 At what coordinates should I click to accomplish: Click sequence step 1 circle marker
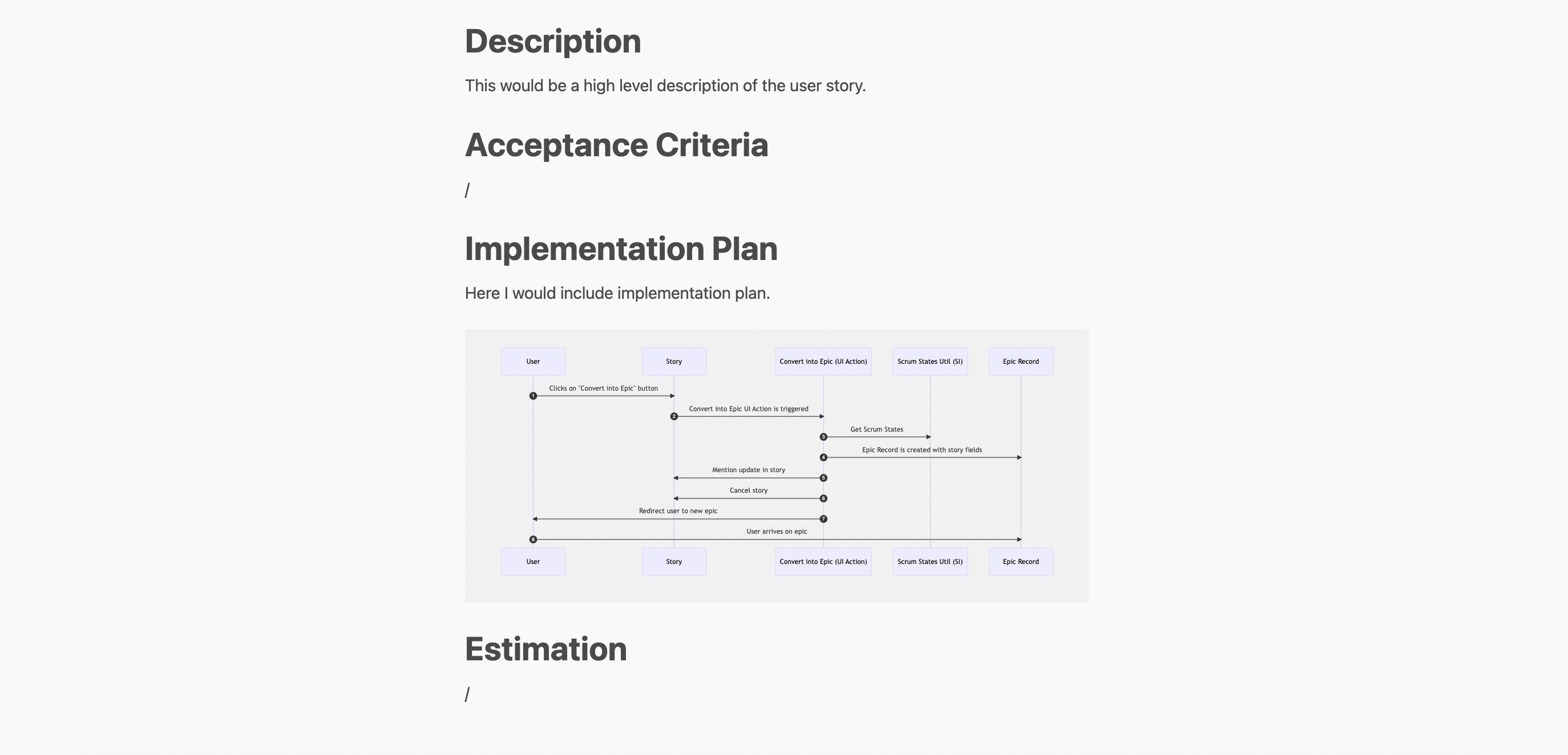click(x=533, y=396)
